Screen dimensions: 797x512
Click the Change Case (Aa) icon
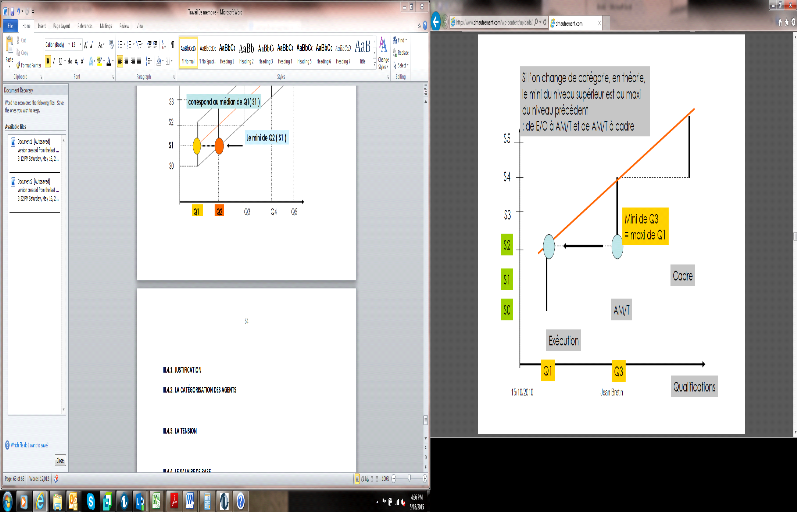click(x=101, y=45)
